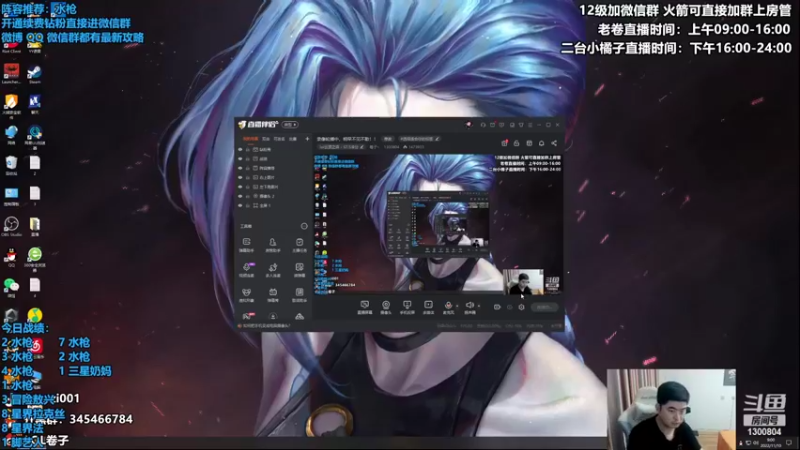
Task: Switch to the fourth scene tab
Action: (293, 139)
